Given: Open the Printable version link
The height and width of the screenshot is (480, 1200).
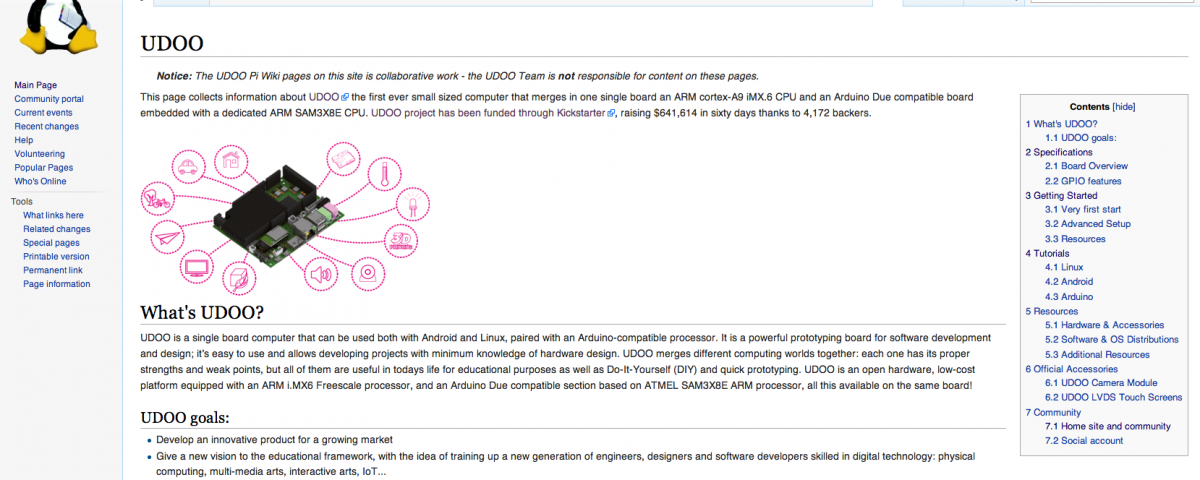Looking at the screenshot, I should 56,257.
